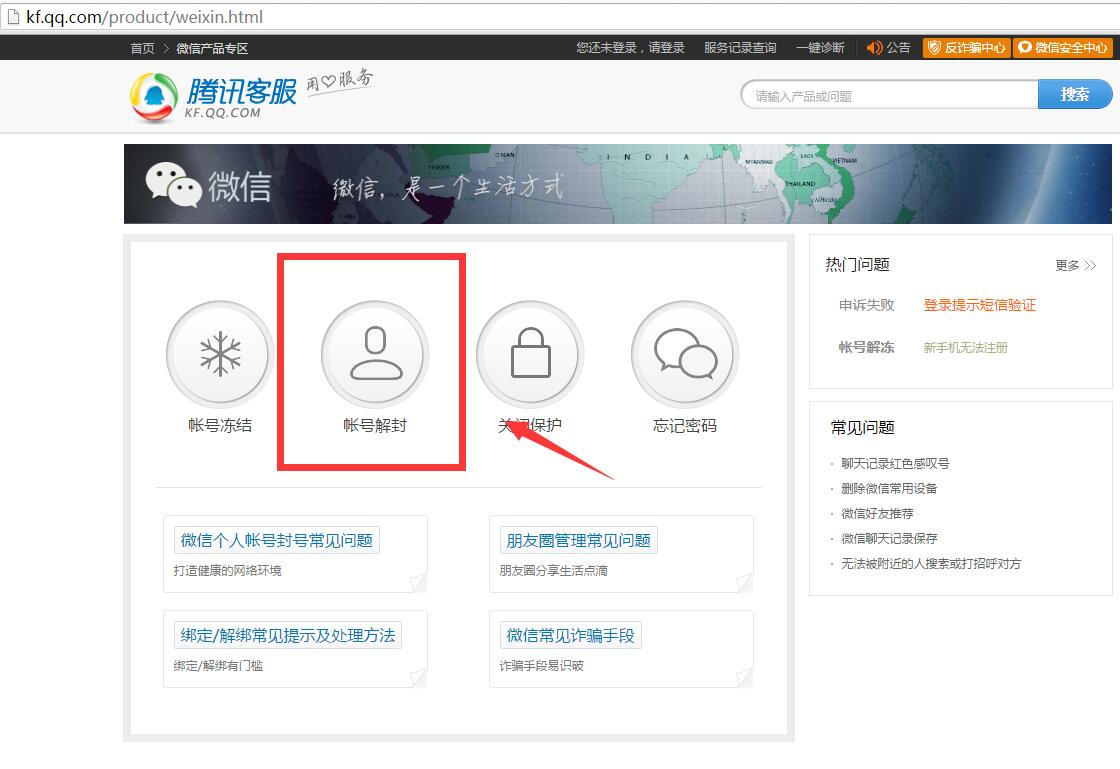Open the 帐号解封 person icon
Viewport: 1120px width, 769px height.
tap(375, 354)
